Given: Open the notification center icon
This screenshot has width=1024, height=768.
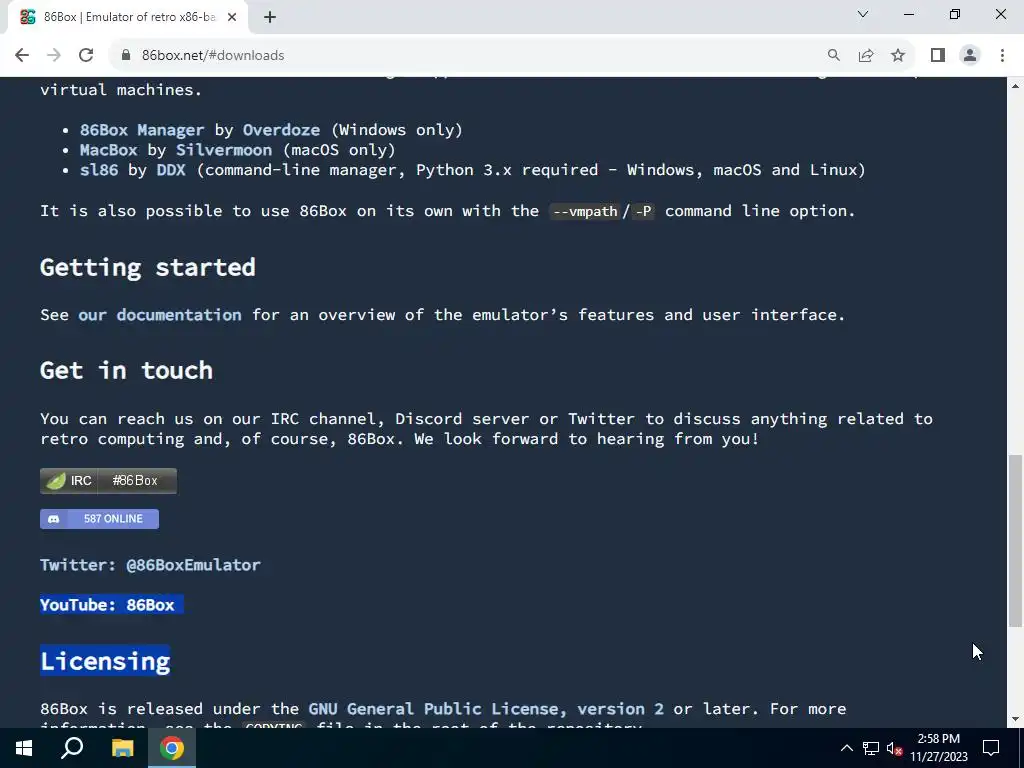Looking at the screenshot, I should (x=991, y=748).
